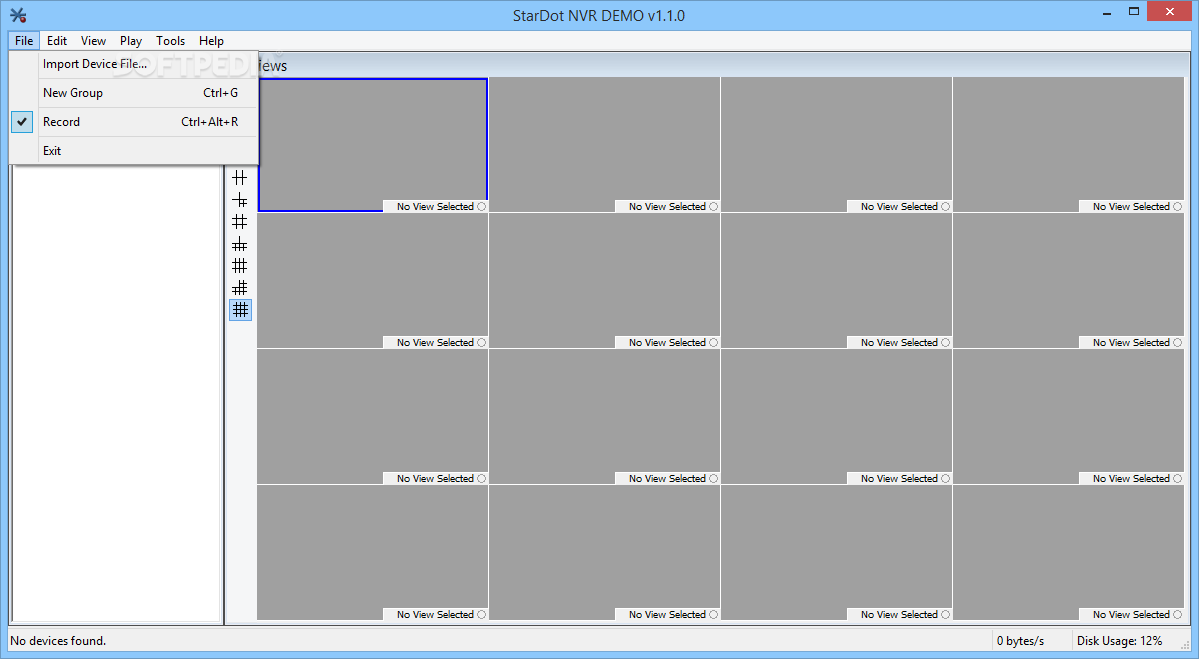This screenshot has width=1199, height=659.
Task: Click the 'No devices found.' status message
Action: [58, 641]
